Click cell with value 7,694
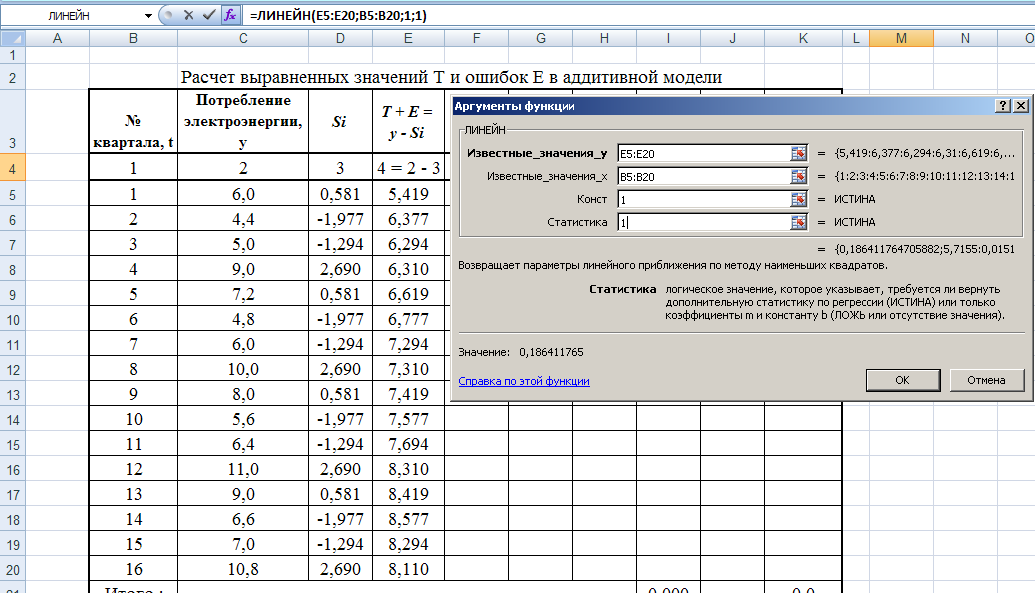1035x593 pixels. (x=408, y=444)
